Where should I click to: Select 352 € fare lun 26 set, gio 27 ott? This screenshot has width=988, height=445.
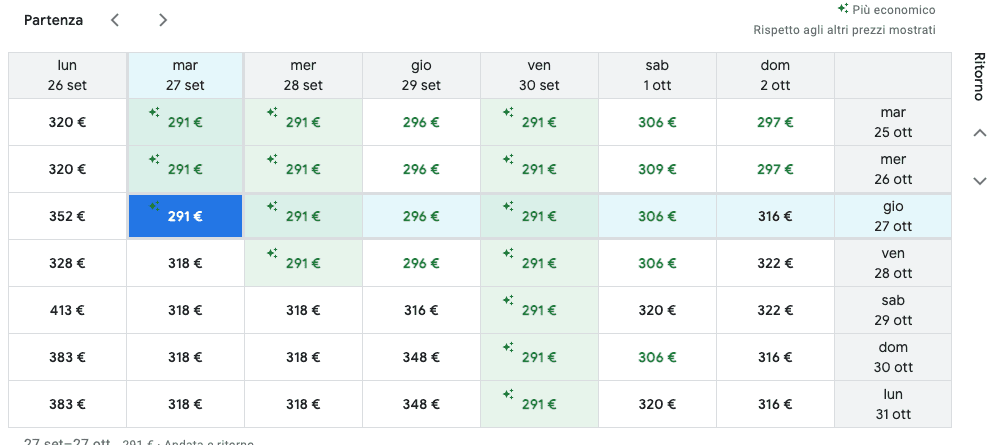pos(67,216)
